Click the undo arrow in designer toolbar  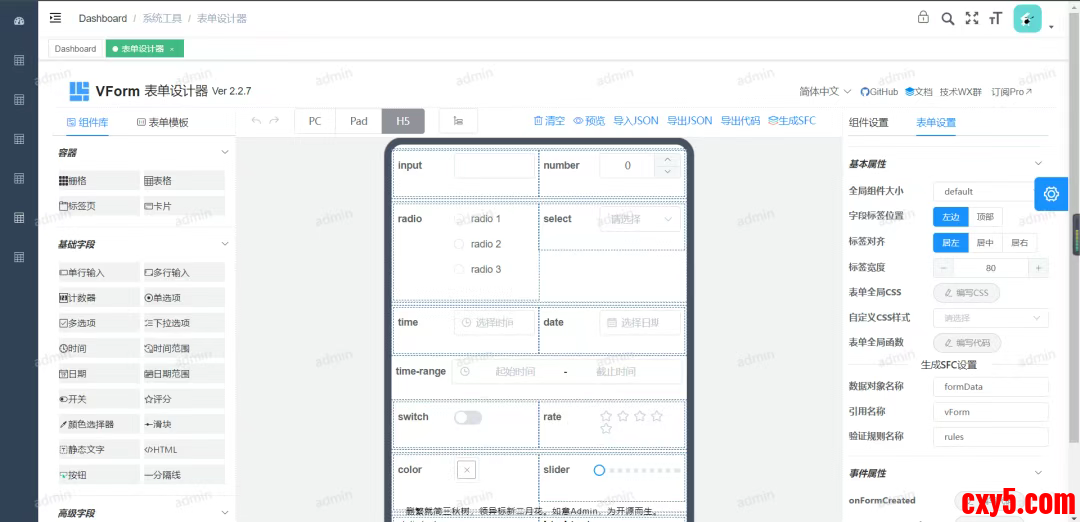pyautogui.click(x=257, y=121)
